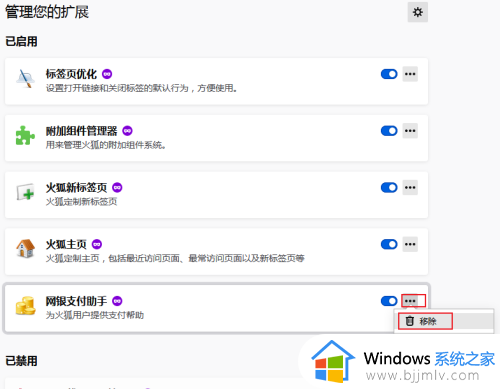Click the 附加组件管理器 extension name
500x389 pixels.
[82, 131]
